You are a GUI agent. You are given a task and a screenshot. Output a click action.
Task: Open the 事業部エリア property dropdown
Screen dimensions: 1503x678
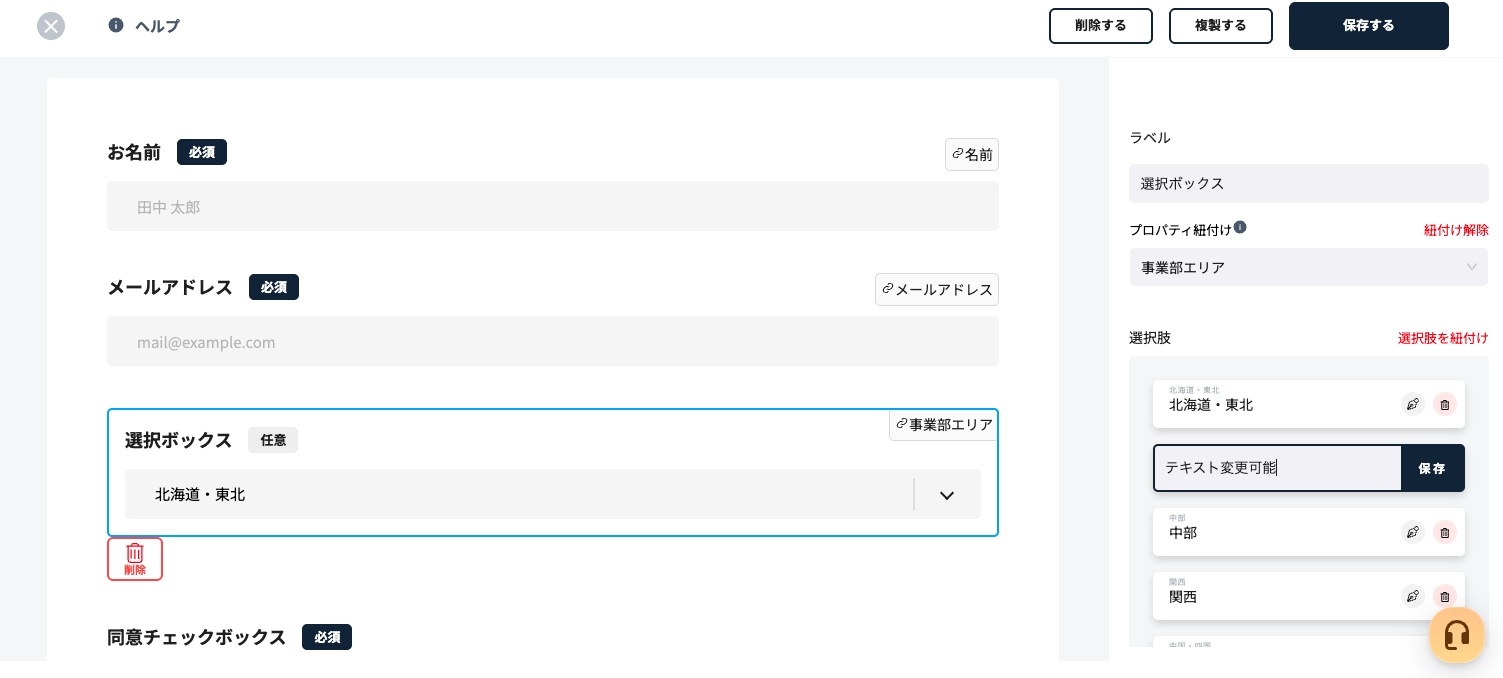point(1309,267)
